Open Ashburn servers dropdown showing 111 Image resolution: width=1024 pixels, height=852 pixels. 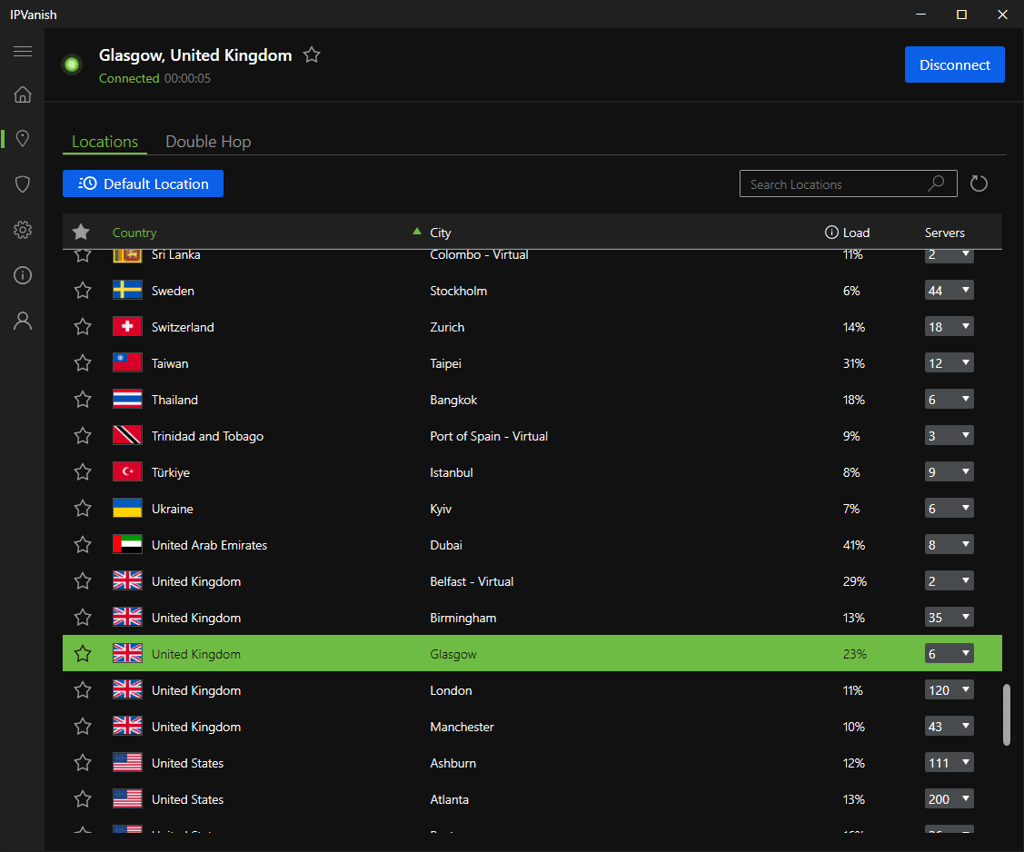[x=949, y=763]
